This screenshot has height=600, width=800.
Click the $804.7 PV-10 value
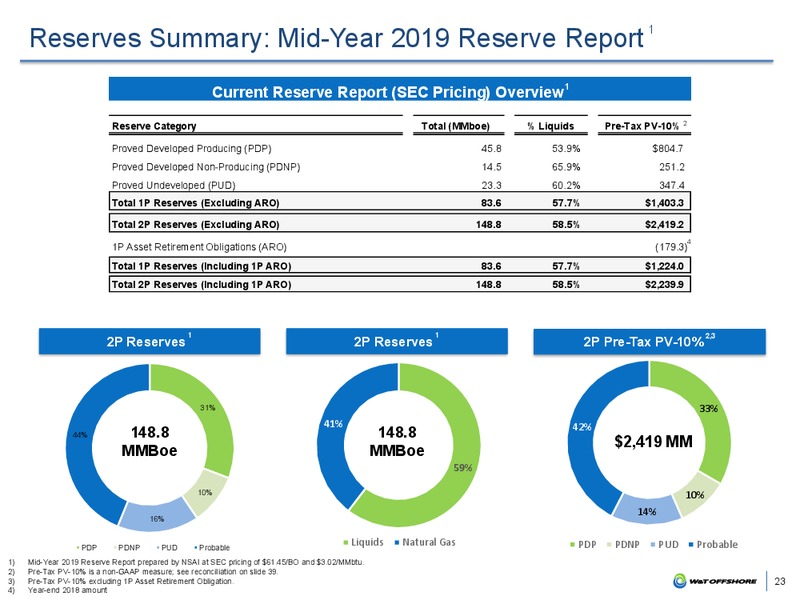click(x=667, y=149)
